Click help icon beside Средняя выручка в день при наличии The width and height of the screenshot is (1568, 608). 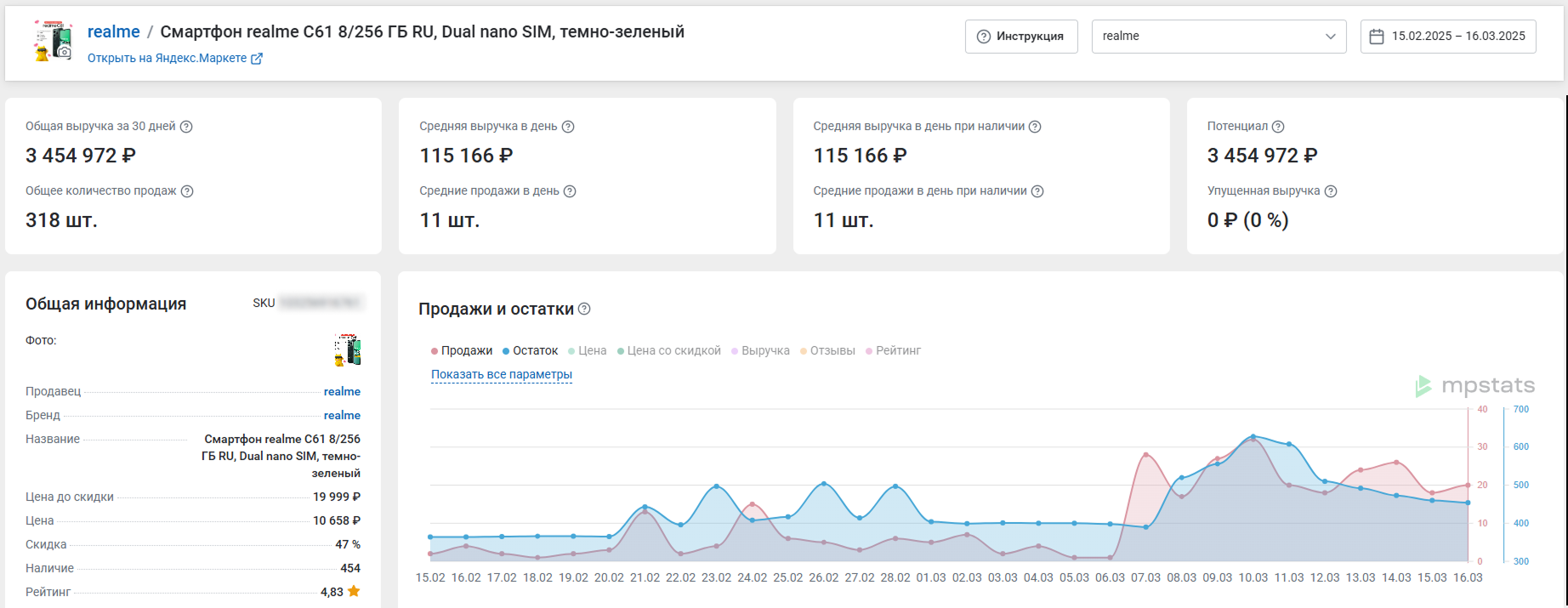tap(1035, 127)
